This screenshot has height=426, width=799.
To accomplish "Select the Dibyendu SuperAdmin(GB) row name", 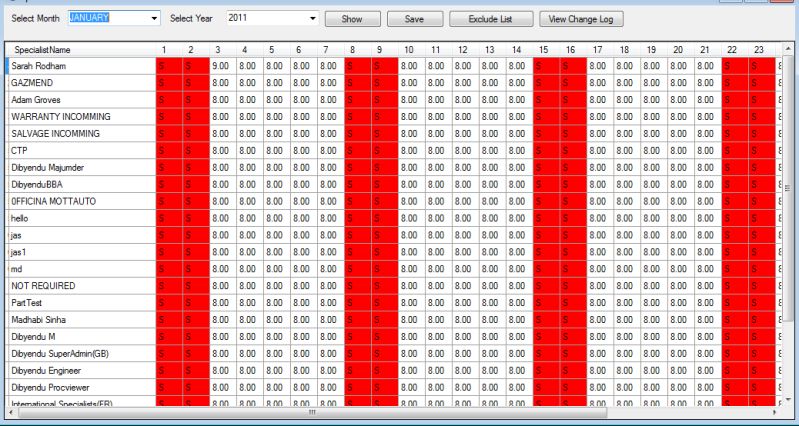I will pyautogui.click(x=60, y=354).
